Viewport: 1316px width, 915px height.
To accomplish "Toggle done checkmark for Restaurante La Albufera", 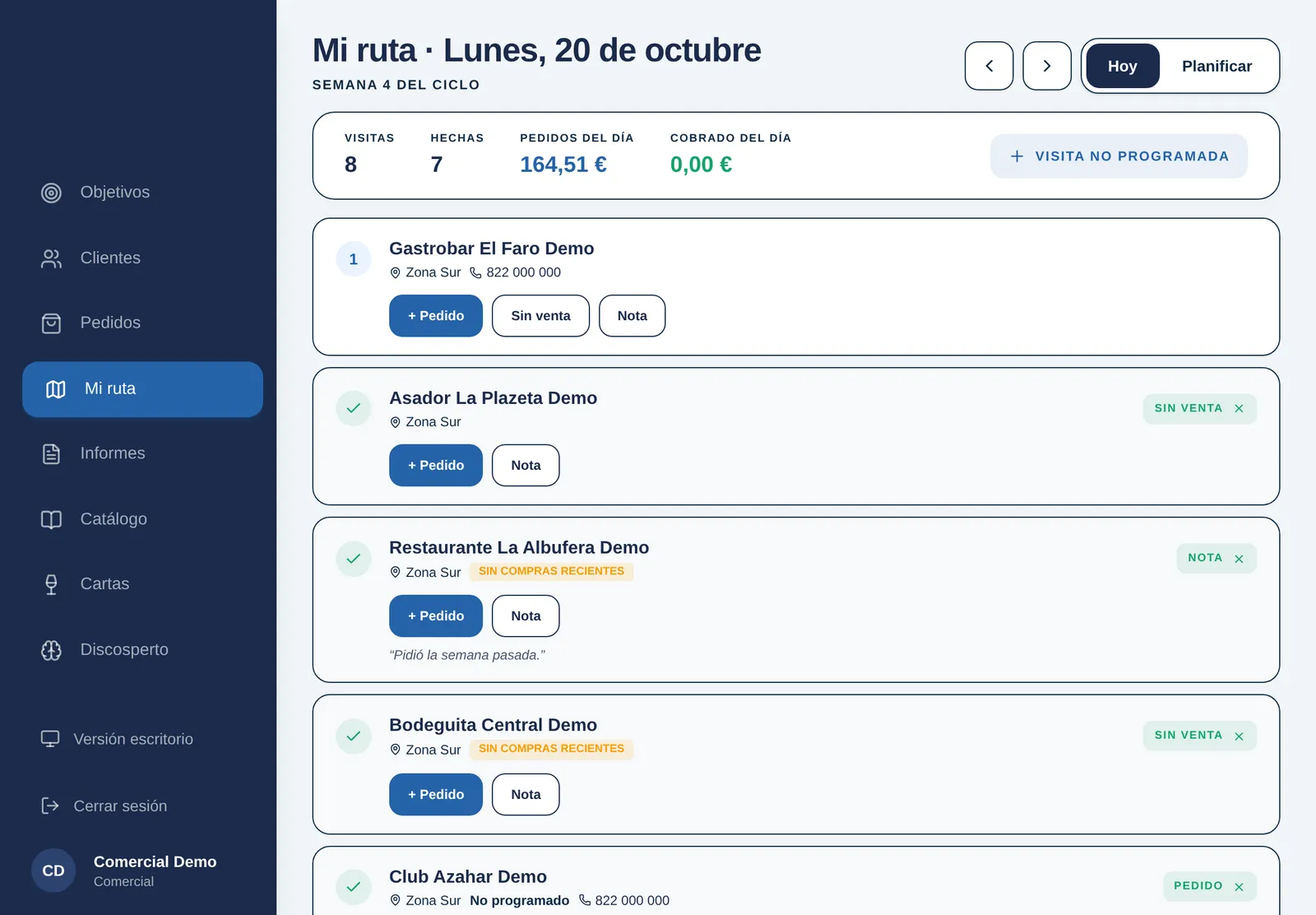I will [354, 560].
